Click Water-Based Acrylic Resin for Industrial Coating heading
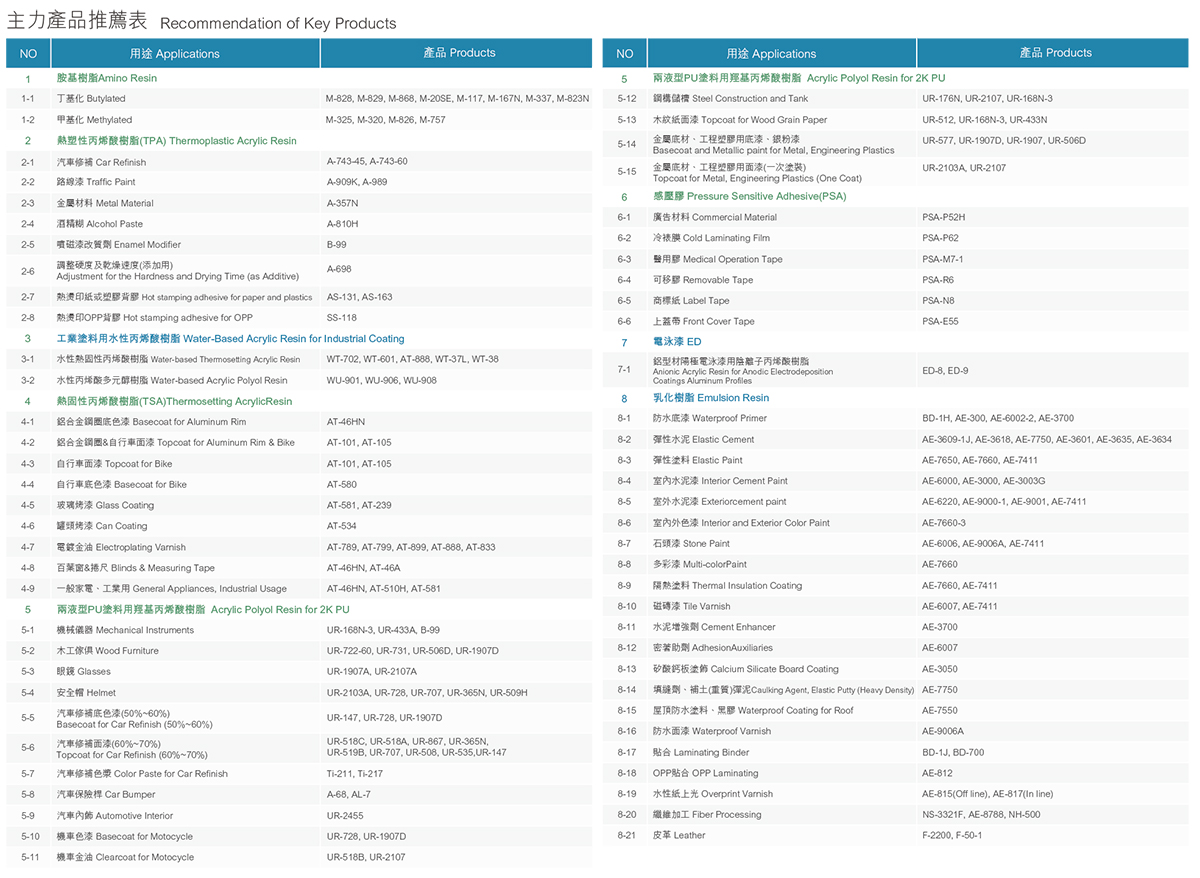Screen dimensions: 1200x878 tap(230, 339)
